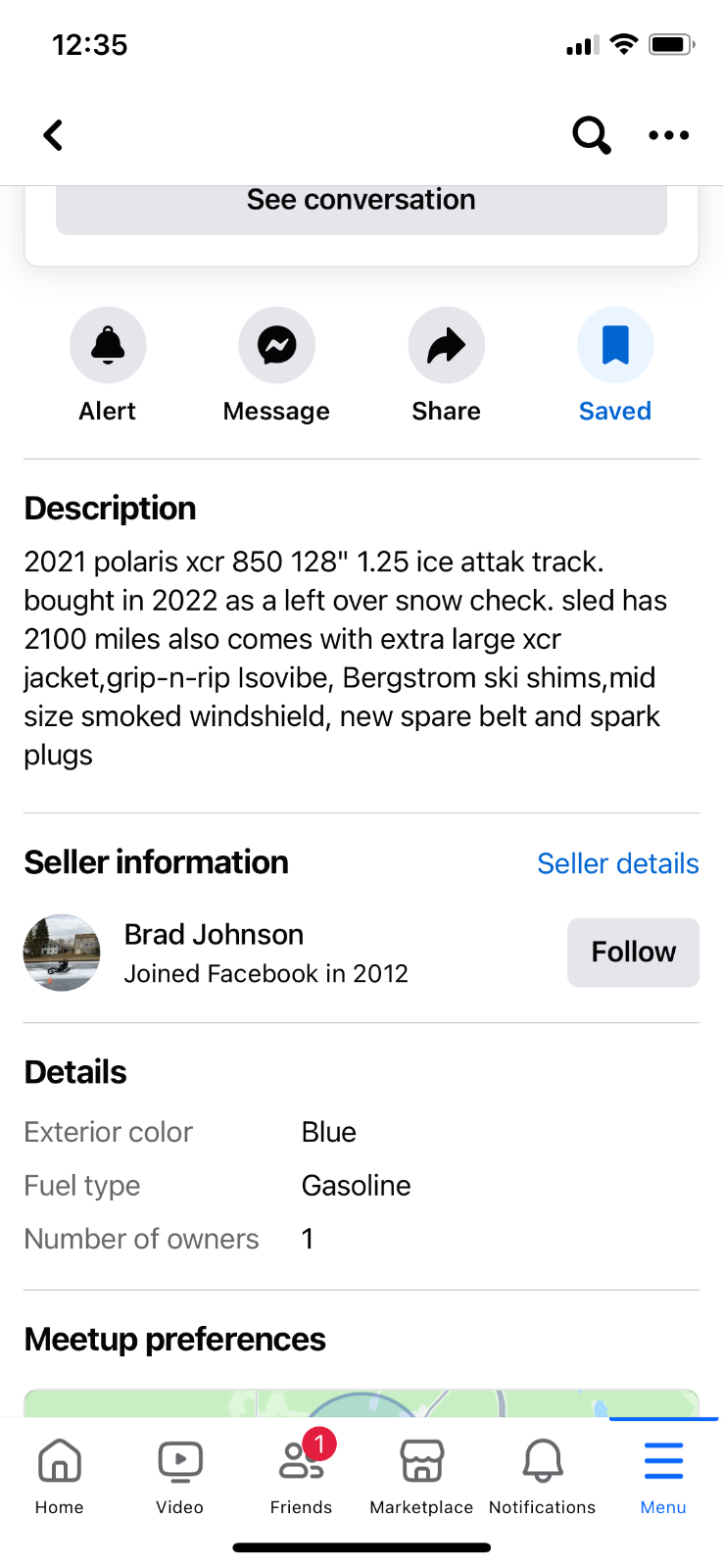Viewport: 723px width, 1568px height.
Task: Open Brad Johnson's profile picture
Action: click(62, 953)
